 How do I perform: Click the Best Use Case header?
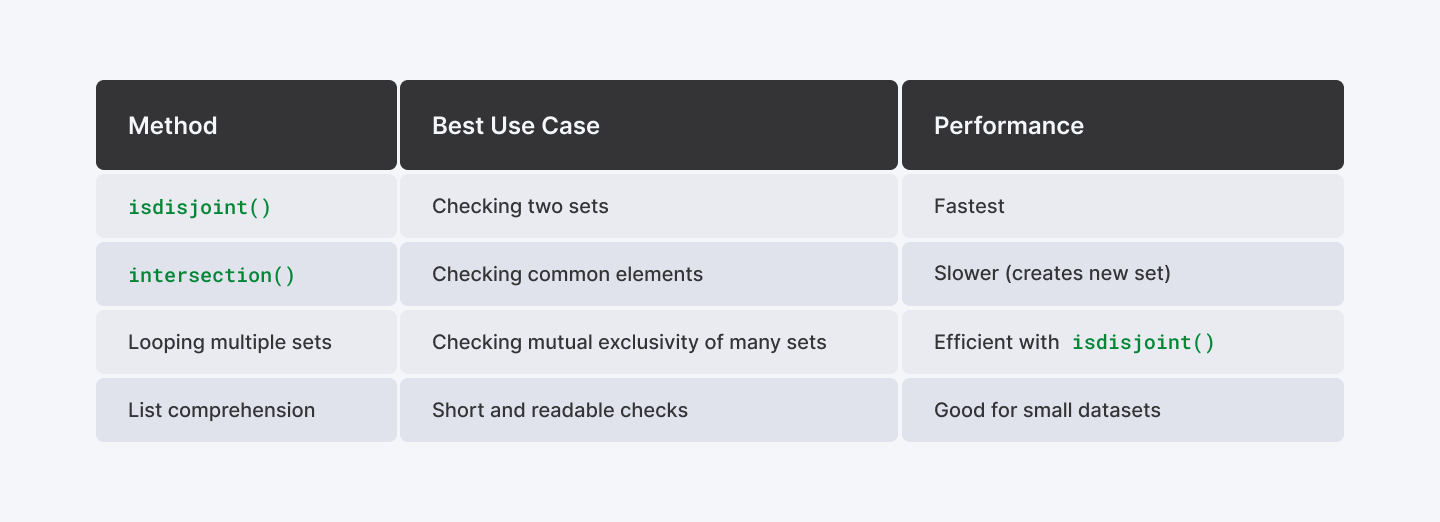click(x=649, y=125)
